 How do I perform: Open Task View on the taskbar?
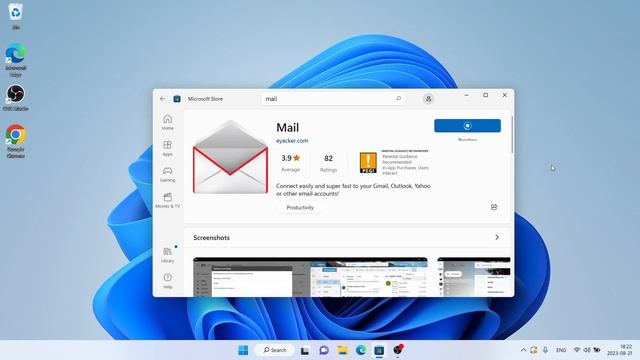point(304,350)
